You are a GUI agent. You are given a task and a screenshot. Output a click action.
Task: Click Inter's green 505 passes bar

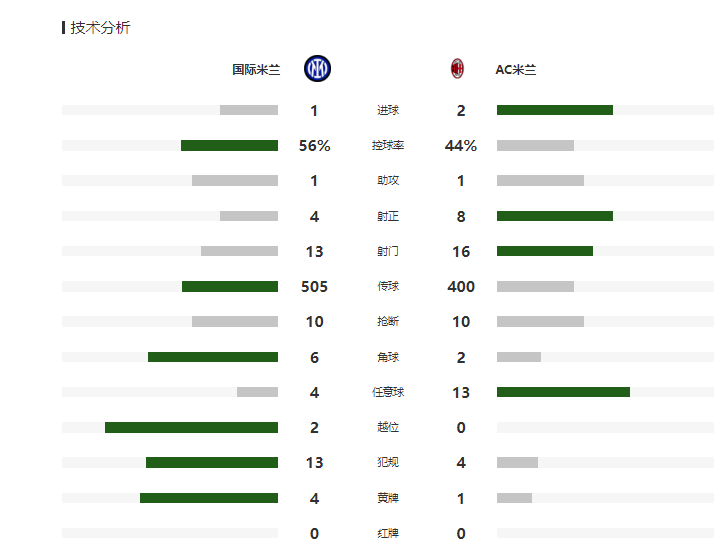coord(230,287)
